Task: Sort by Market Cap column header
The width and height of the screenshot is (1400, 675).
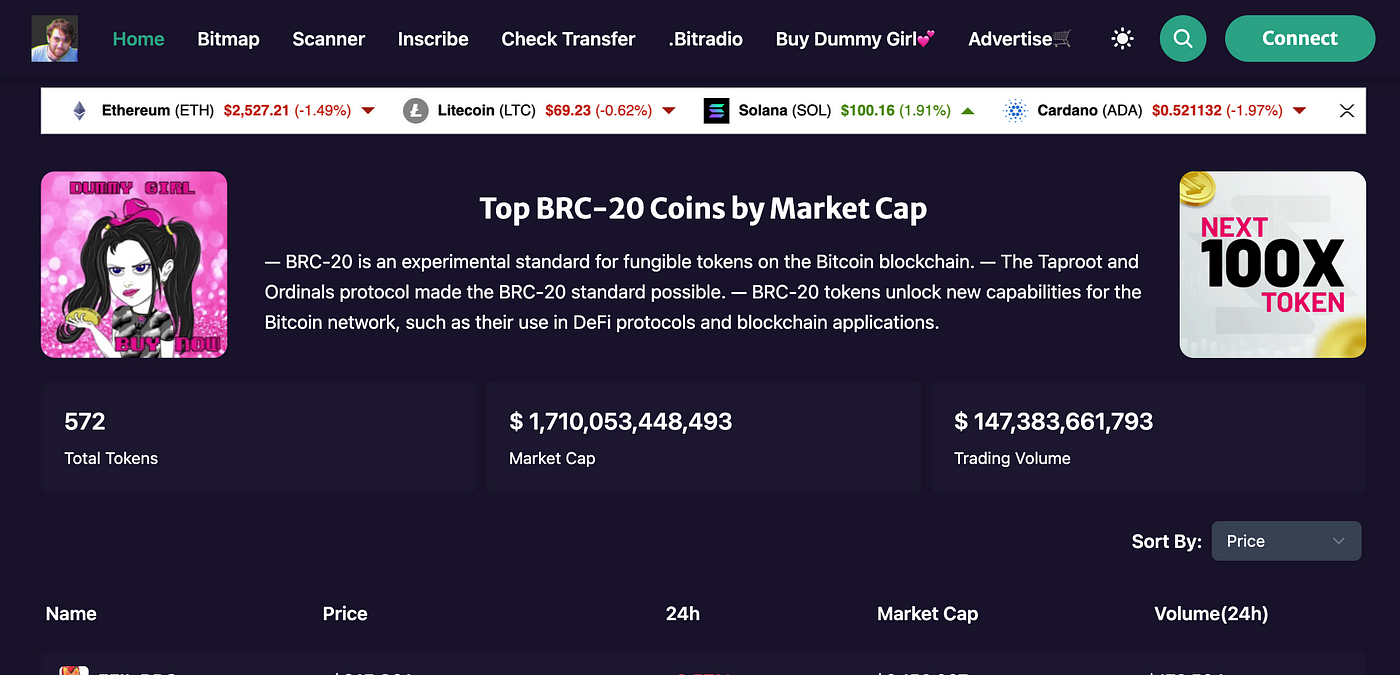Action: [927, 614]
